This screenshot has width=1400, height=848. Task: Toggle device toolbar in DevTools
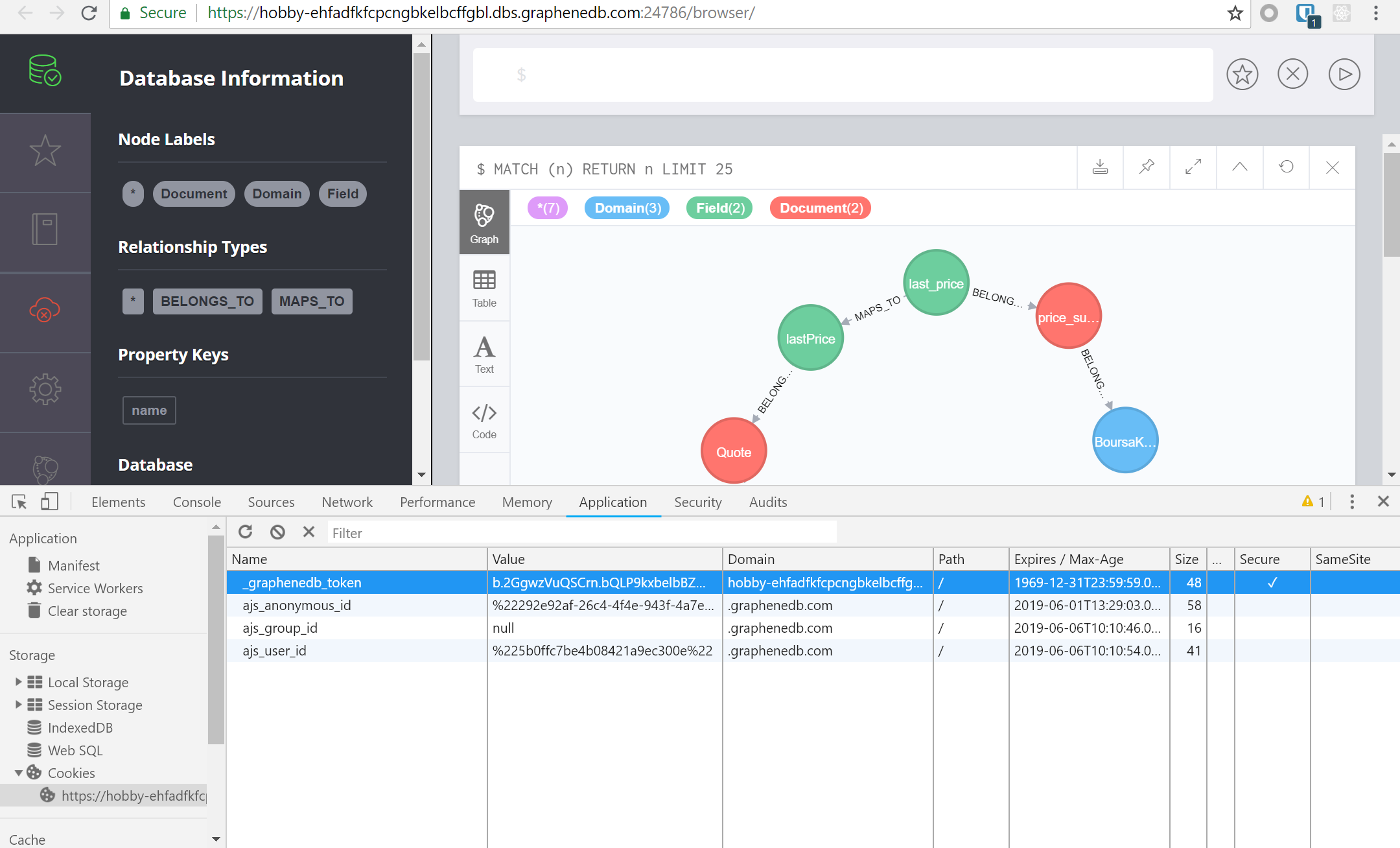coord(51,501)
